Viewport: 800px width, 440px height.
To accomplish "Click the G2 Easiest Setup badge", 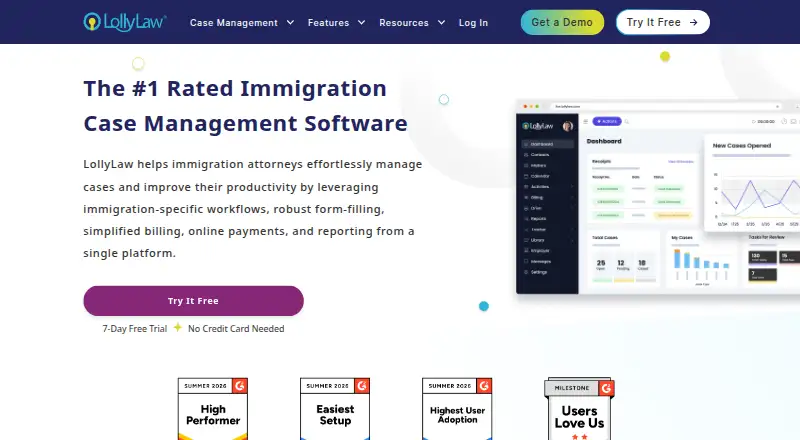I will point(335,409).
